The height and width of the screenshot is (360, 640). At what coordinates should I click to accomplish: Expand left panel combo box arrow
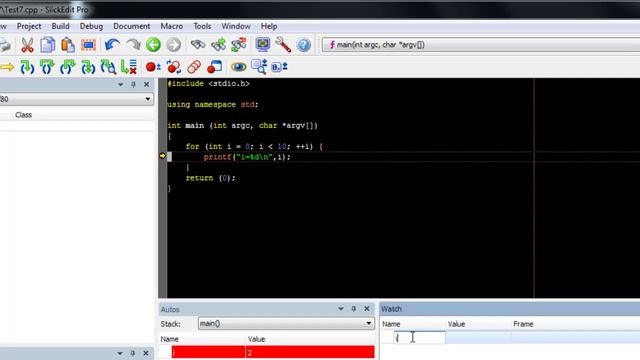148,99
